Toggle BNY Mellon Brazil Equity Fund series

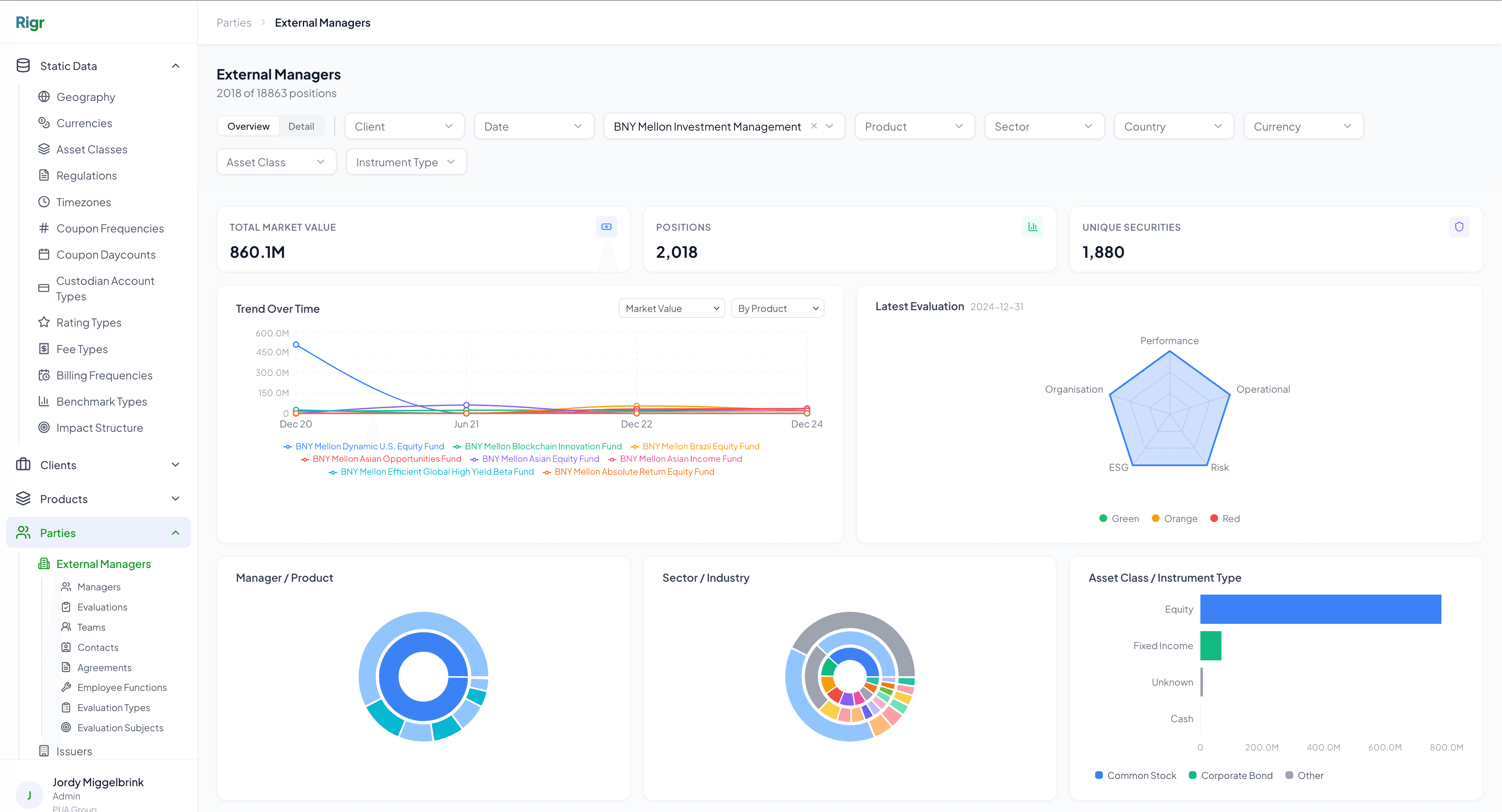[x=695, y=446]
